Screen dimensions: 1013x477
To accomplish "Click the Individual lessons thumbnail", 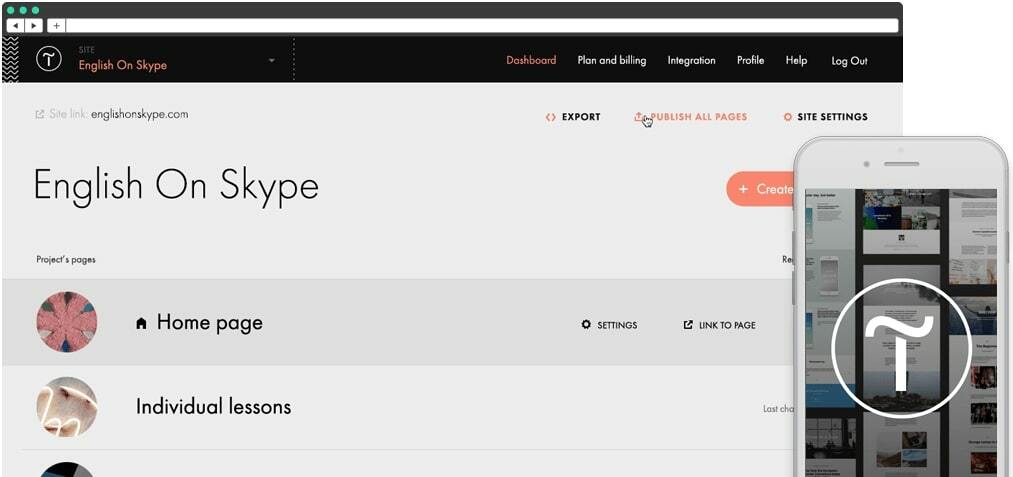I will tap(67, 407).
